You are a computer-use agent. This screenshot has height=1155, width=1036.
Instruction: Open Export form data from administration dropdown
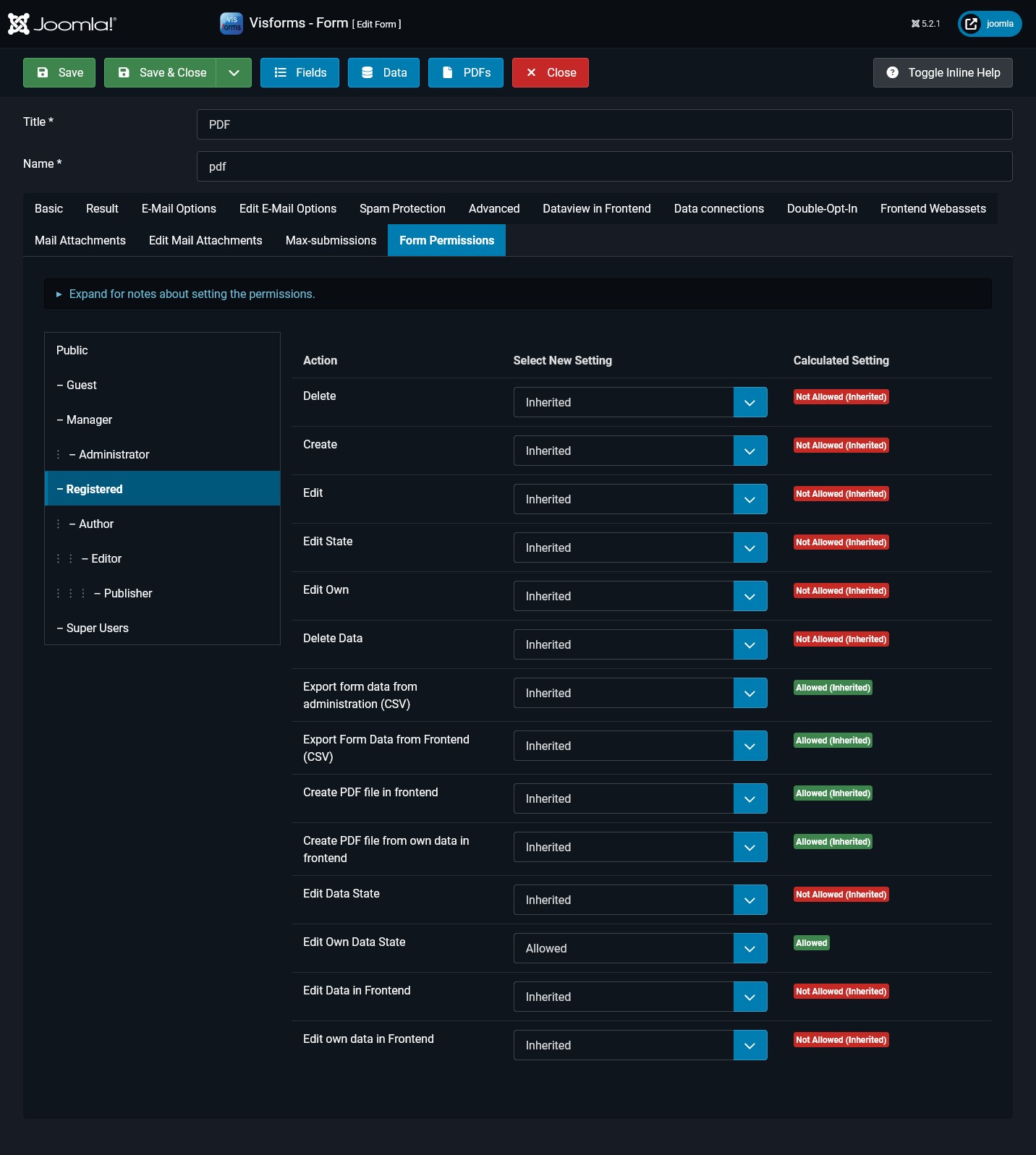click(x=640, y=693)
